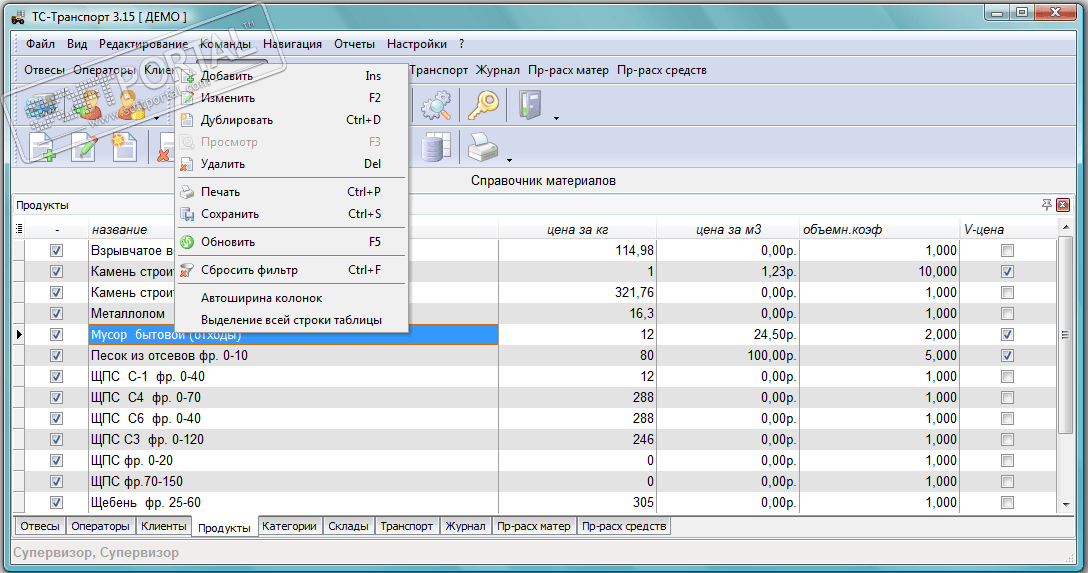Switch to bottom Клиенты tab
This screenshot has height=573, width=1088.
point(164,526)
